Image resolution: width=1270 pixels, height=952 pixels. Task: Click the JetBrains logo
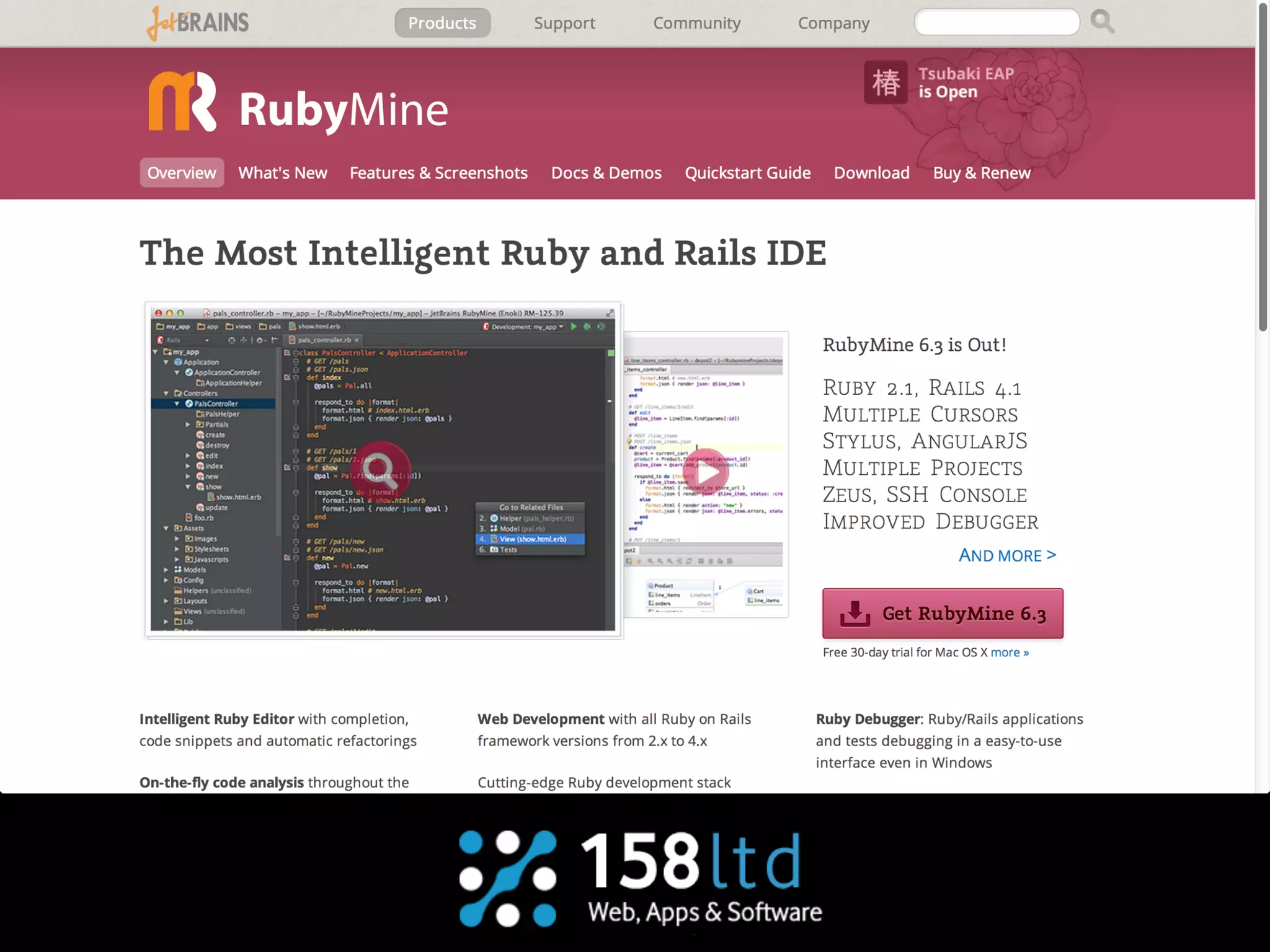pos(198,23)
